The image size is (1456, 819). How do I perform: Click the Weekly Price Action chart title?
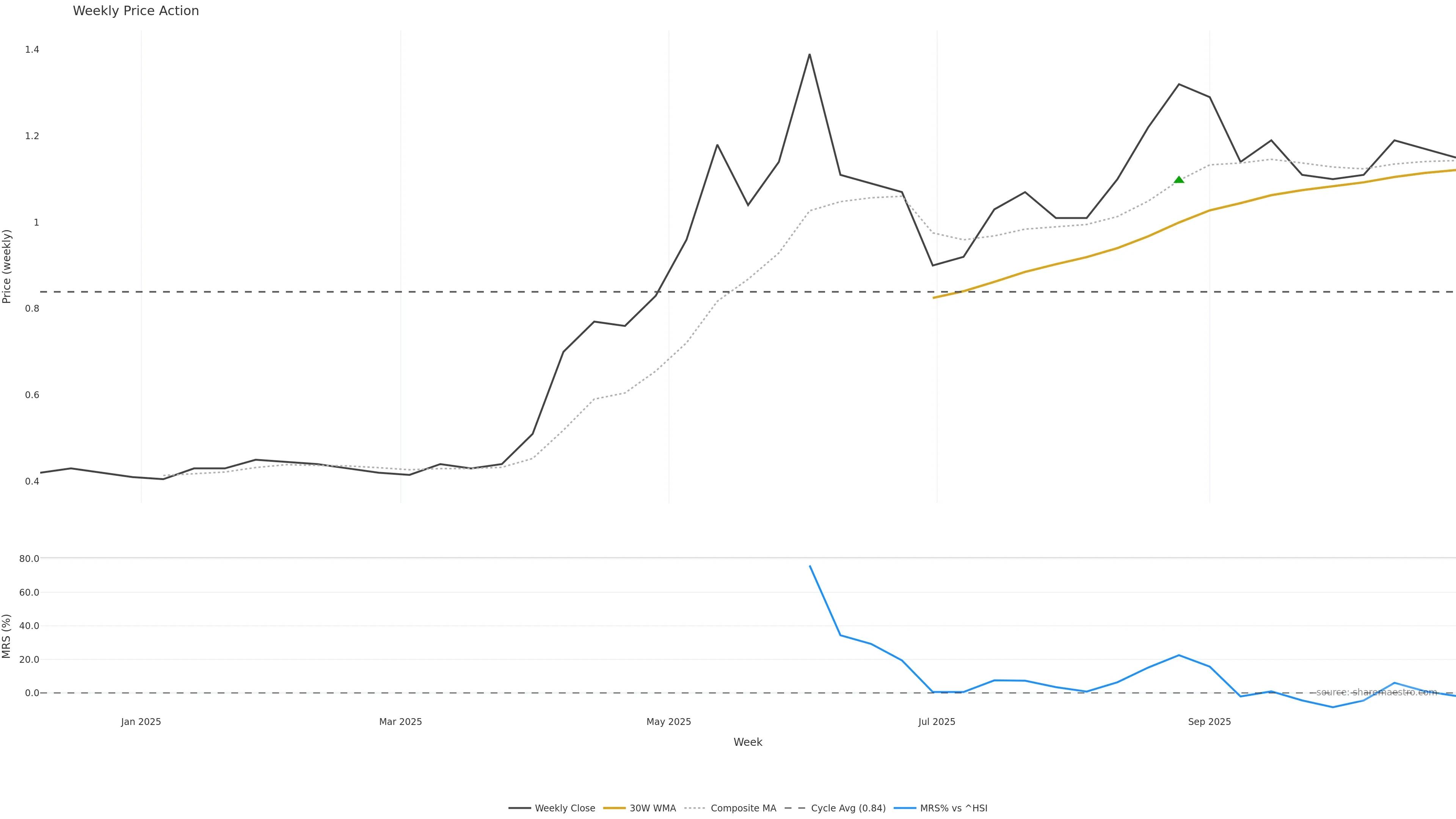click(x=136, y=11)
